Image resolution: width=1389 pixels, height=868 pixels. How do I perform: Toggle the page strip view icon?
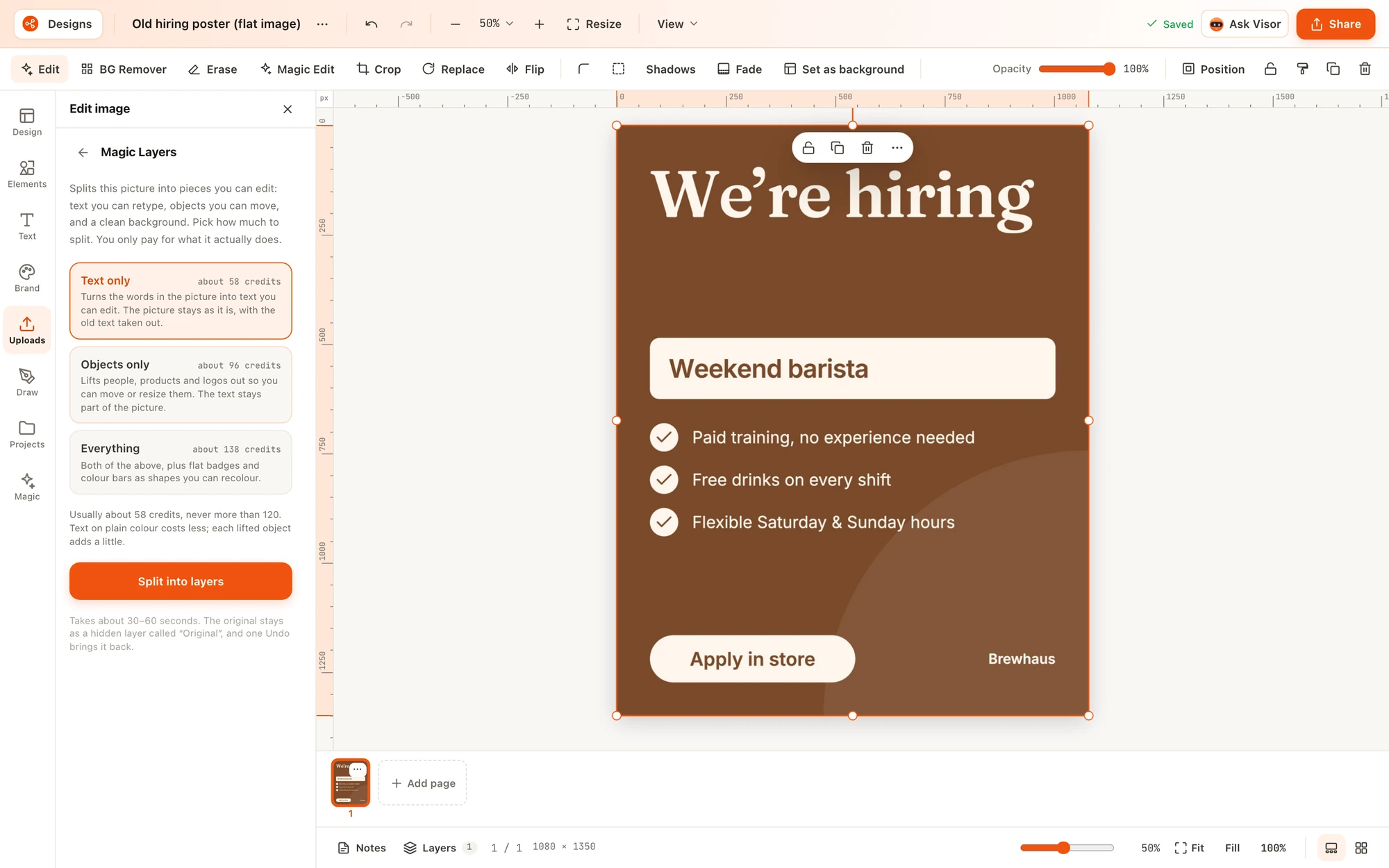pos(1331,848)
